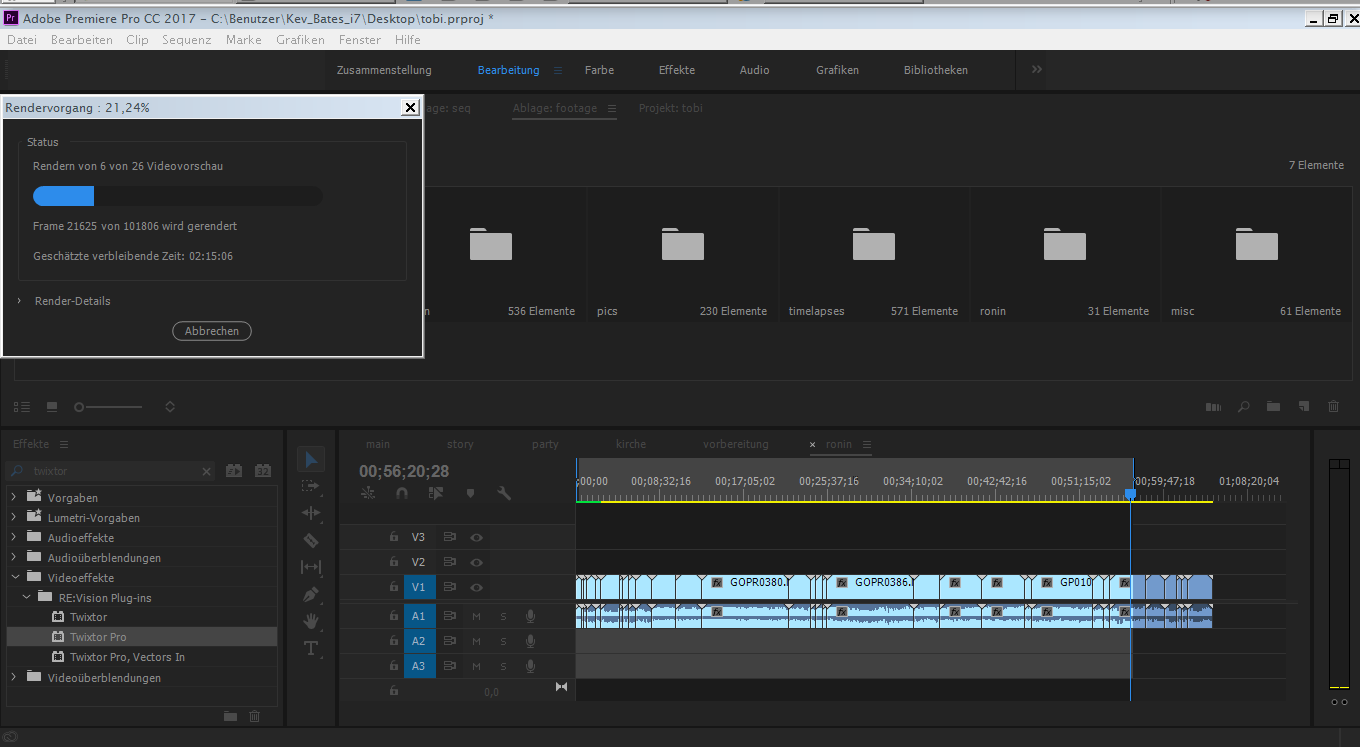The height and width of the screenshot is (747, 1360).
Task: Expand the Lumetri-Vorgaben folder
Action: coord(13,518)
